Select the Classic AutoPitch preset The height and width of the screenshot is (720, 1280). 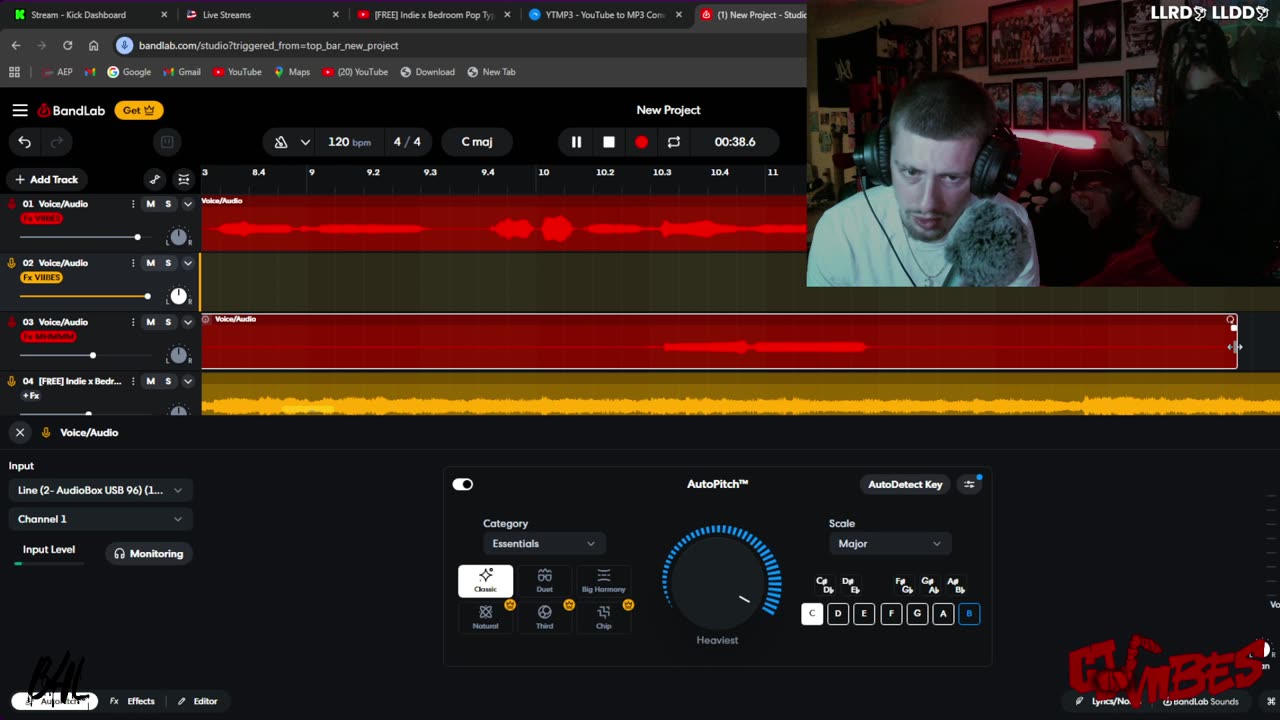pyautogui.click(x=485, y=580)
